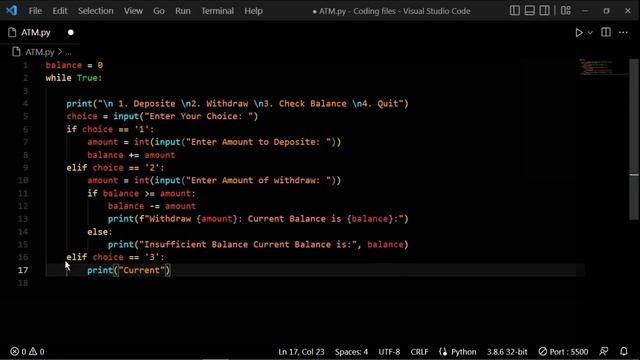Toggle the primary side bar layout icon

[515, 11]
